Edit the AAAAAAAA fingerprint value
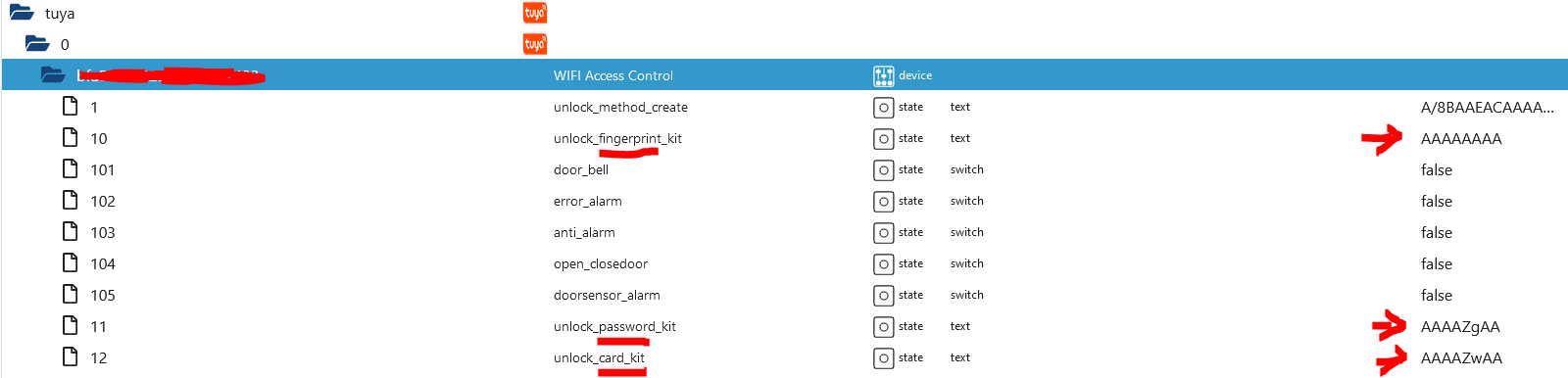The height and width of the screenshot is (378, 1568). [1461, 139]
